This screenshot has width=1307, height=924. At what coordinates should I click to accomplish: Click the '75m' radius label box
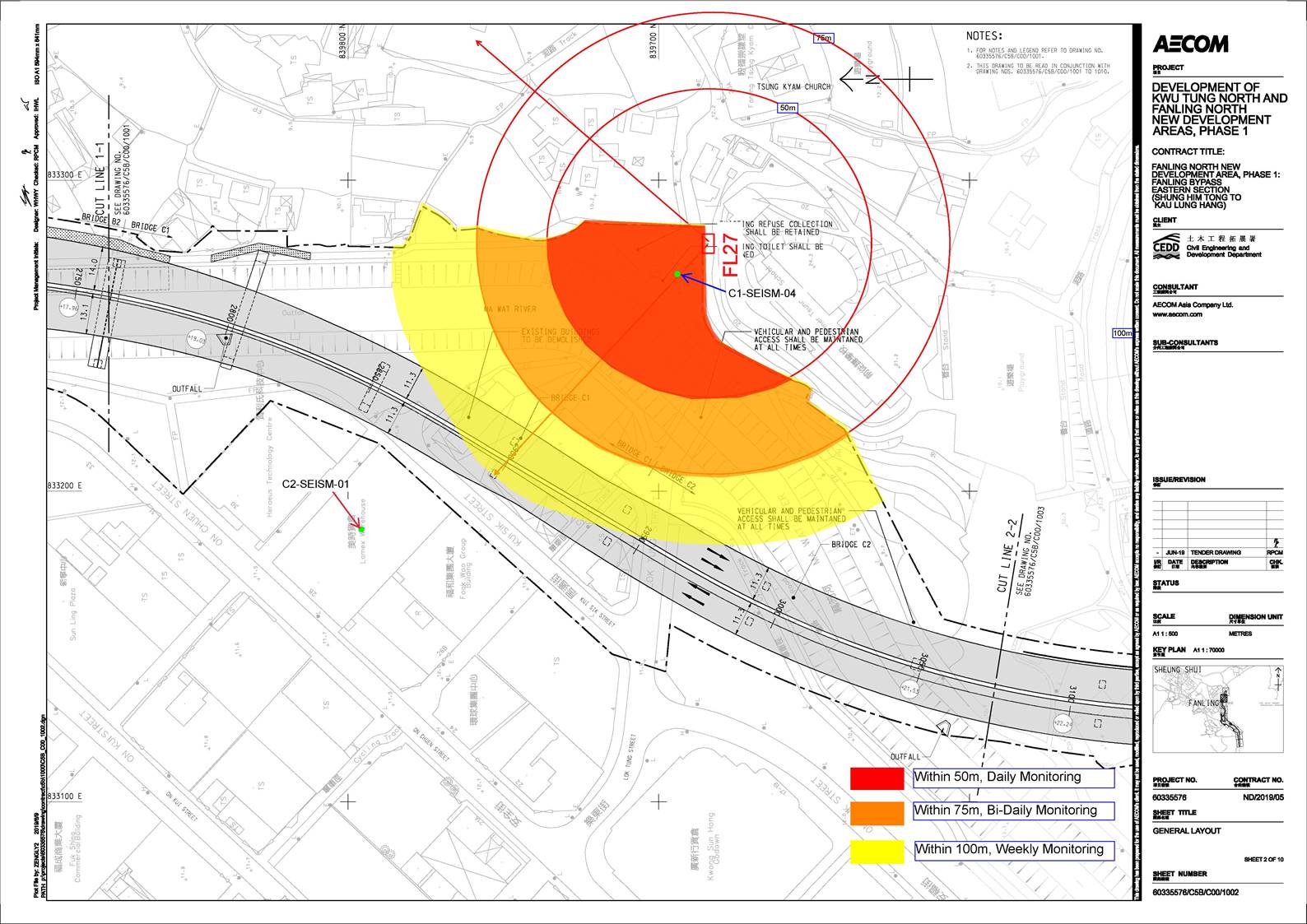pyautogui.click(x=823, y=39)
